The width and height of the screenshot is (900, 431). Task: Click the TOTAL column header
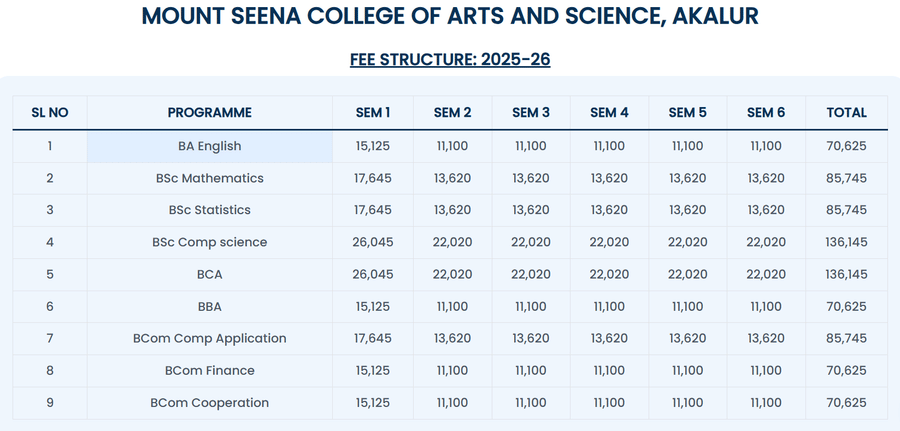[x=846, y=113]
